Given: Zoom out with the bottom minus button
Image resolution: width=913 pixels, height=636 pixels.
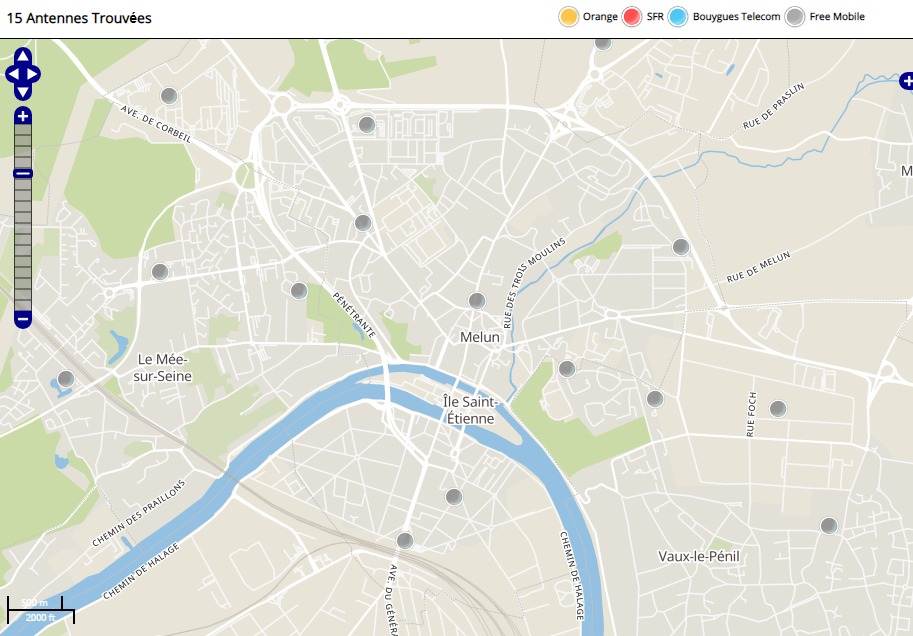Looking at the screenshot, I should point(23,320).
